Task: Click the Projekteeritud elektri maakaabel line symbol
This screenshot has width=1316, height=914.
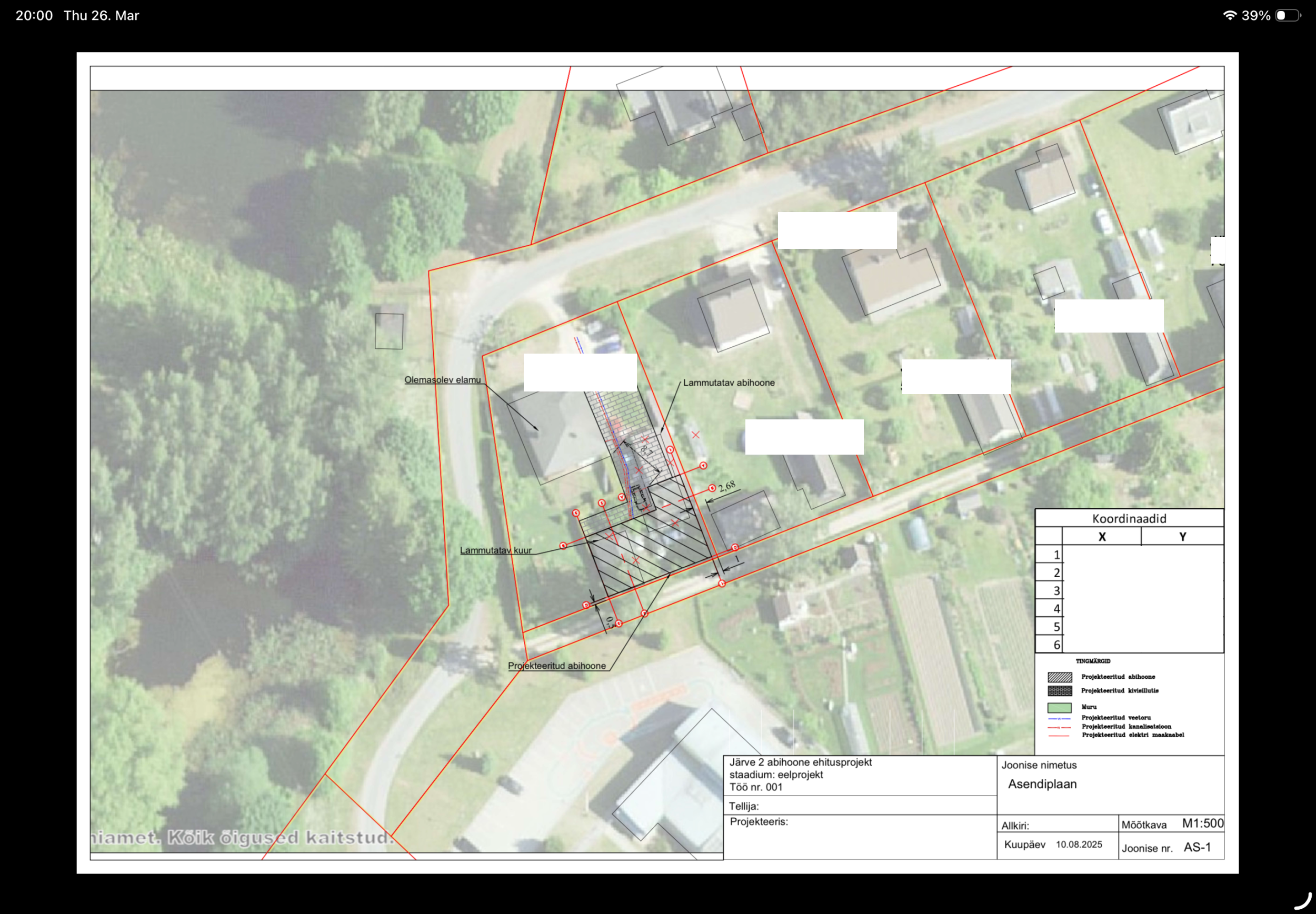Action: pyautogui.click(x=1059, y=735)
